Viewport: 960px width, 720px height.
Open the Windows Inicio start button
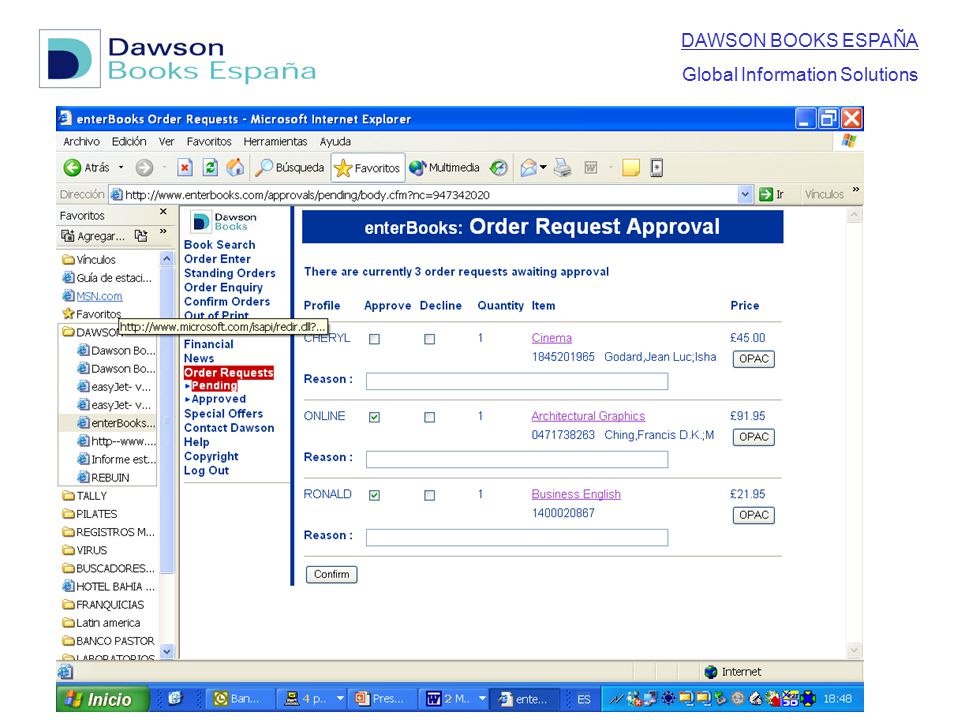[x=102, y=699]
